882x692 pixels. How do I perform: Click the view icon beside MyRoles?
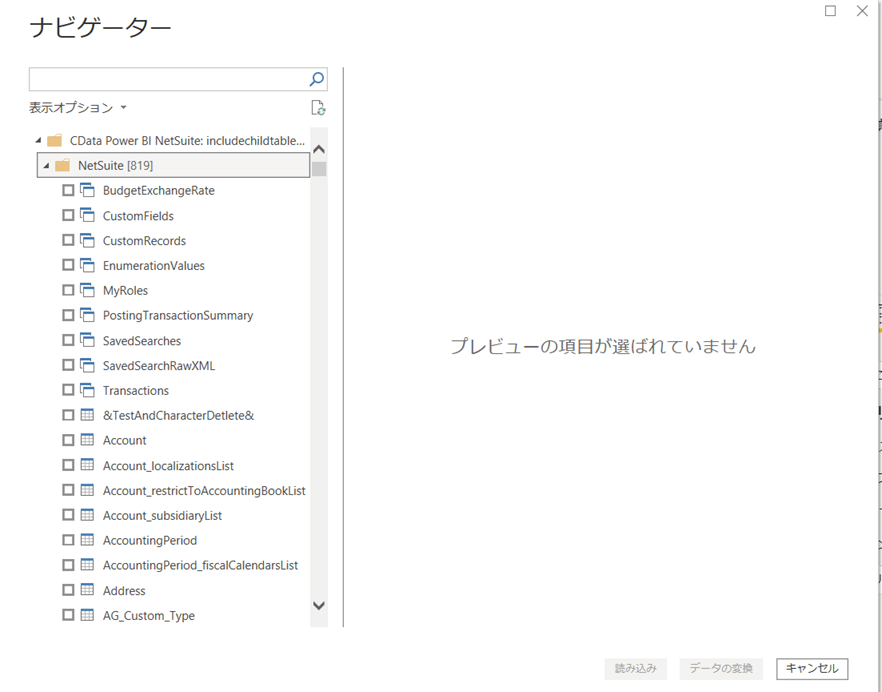click(87, 290)
